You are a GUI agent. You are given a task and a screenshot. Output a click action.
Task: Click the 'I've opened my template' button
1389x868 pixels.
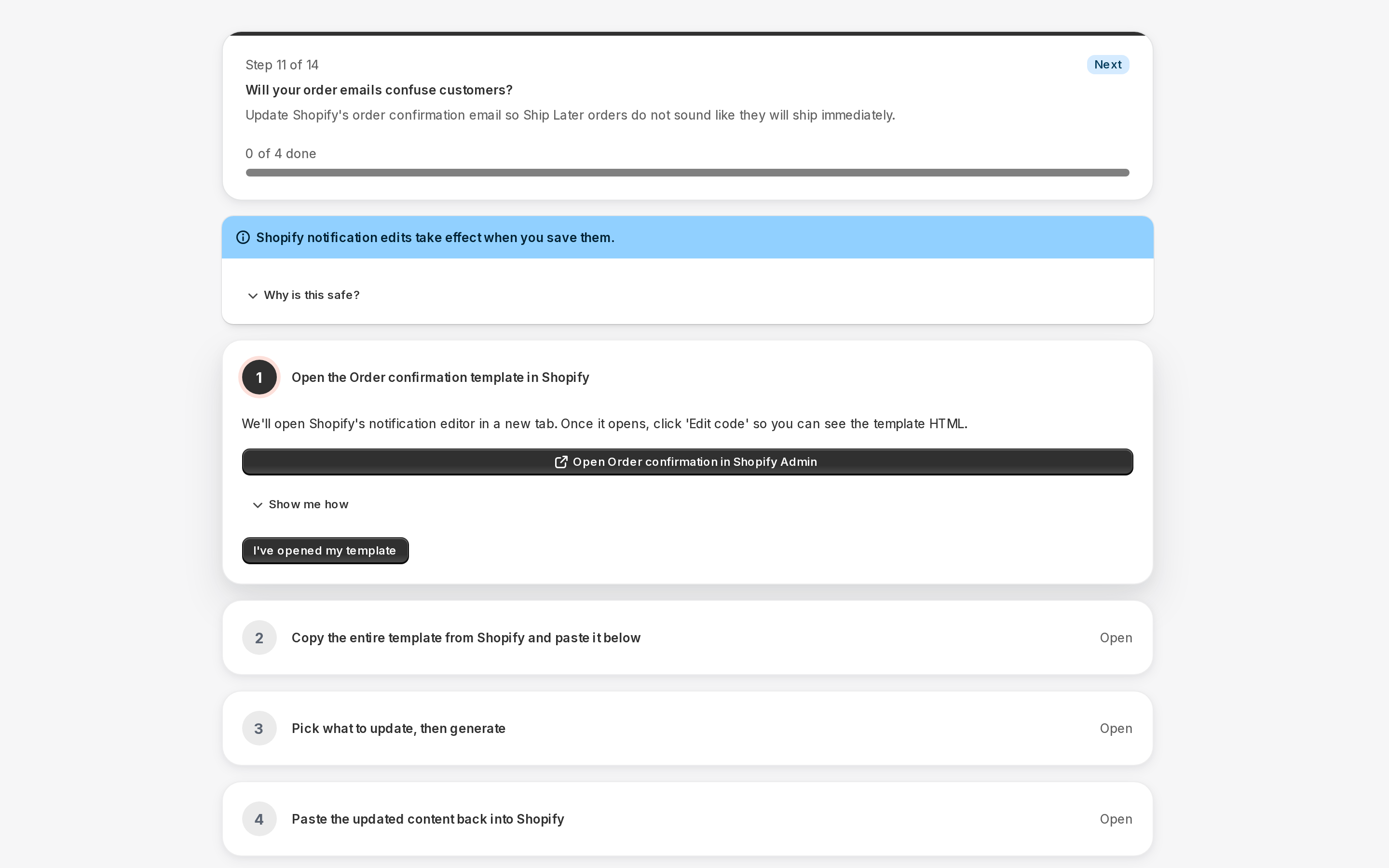pos(325,550)
